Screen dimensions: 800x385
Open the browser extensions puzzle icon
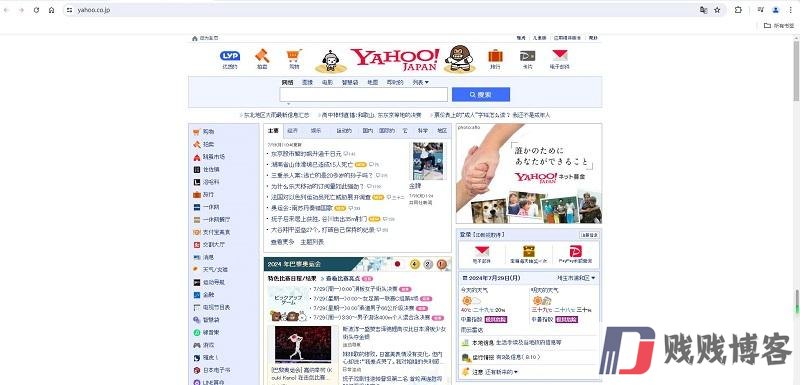tap(738, 10)
